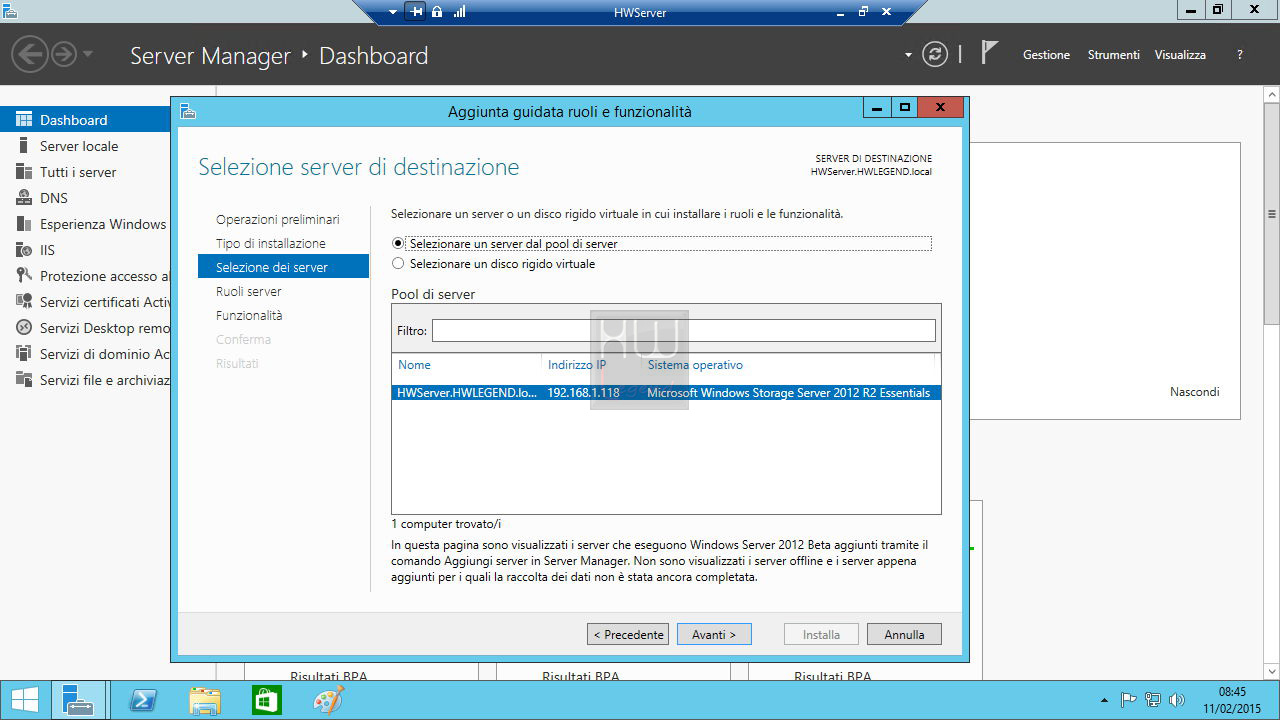This screenshot has height=720, width=1280.
Task: Open the notifications flag icon
Action: [989, 53]
